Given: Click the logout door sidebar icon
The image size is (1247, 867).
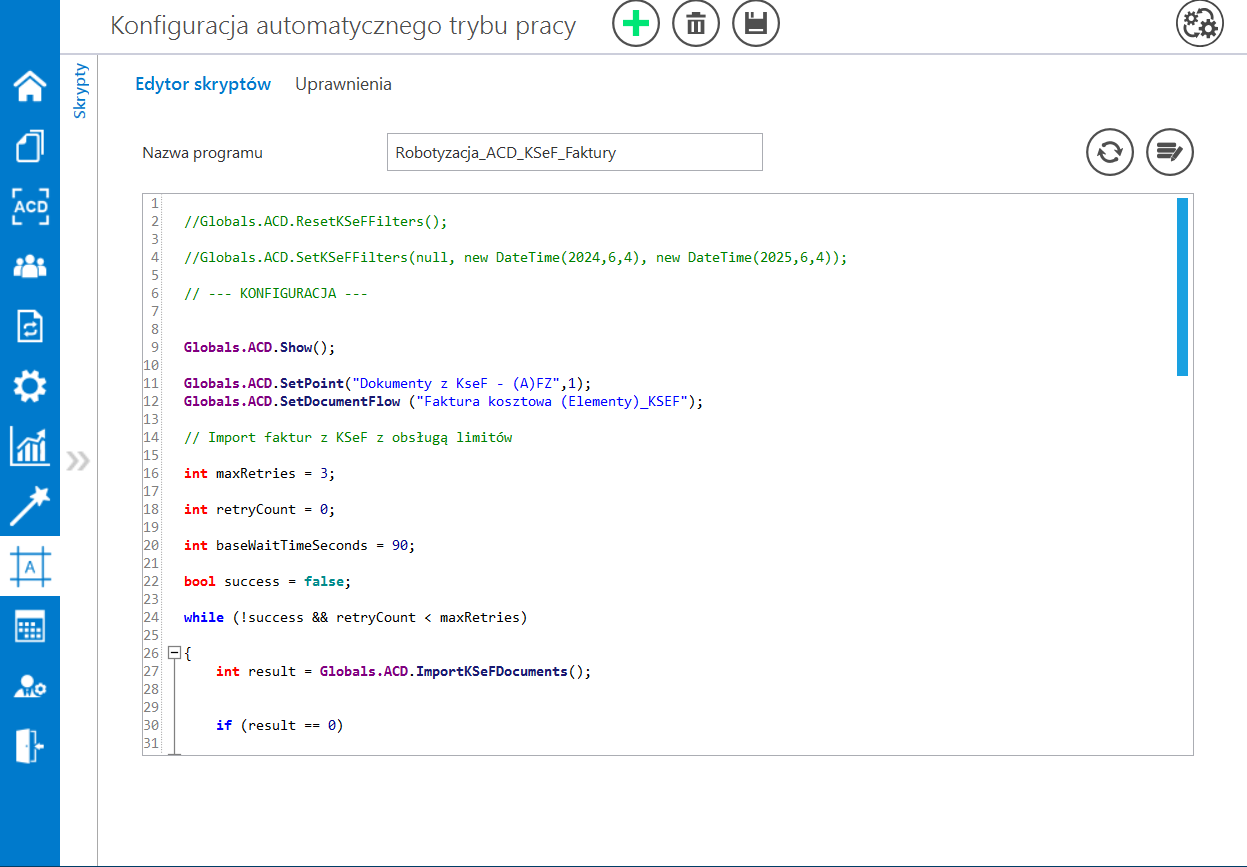Looking at the screenshot, I should pos(30,746).
